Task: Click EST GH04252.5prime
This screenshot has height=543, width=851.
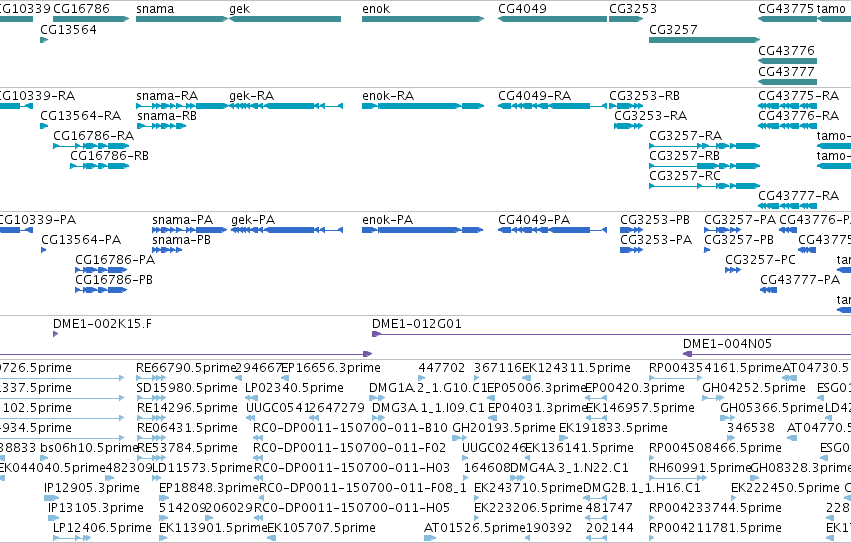Action: pyautogui.click(x=713, y=398)
